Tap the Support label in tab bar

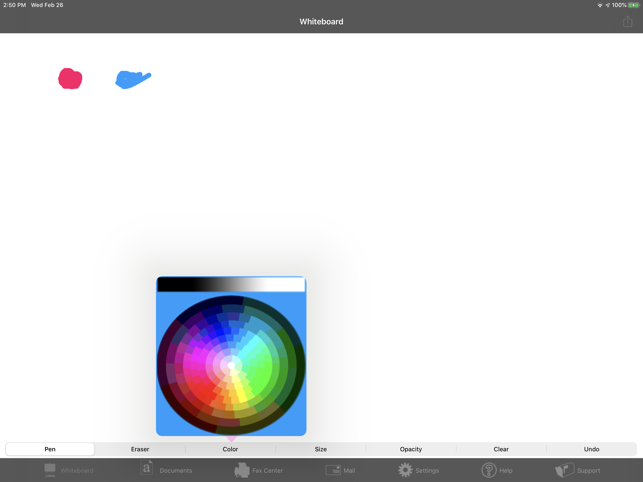coord(588,471)
